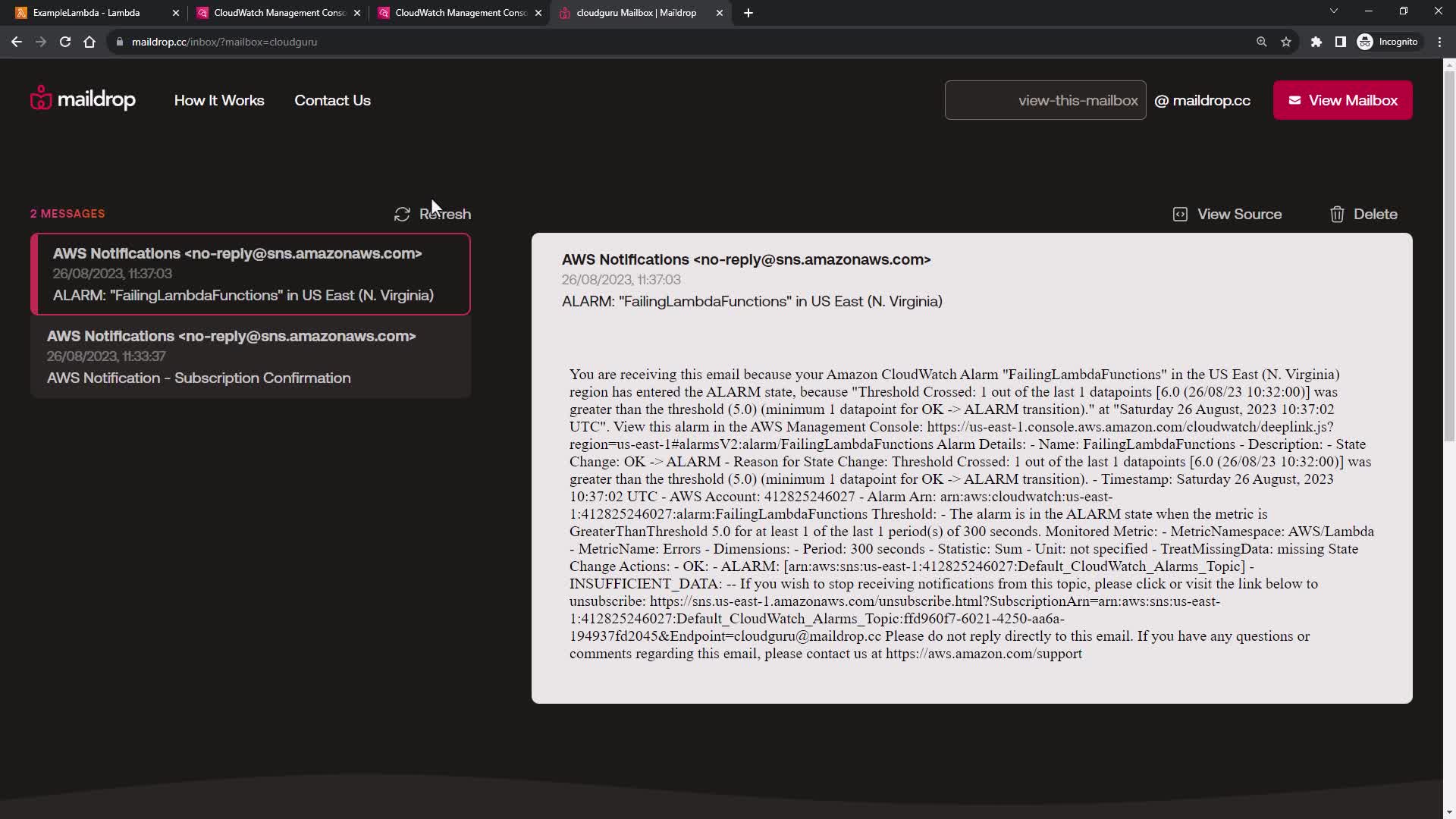
Task: Open Chrome three-dot menu
Action: point(1439,42)
